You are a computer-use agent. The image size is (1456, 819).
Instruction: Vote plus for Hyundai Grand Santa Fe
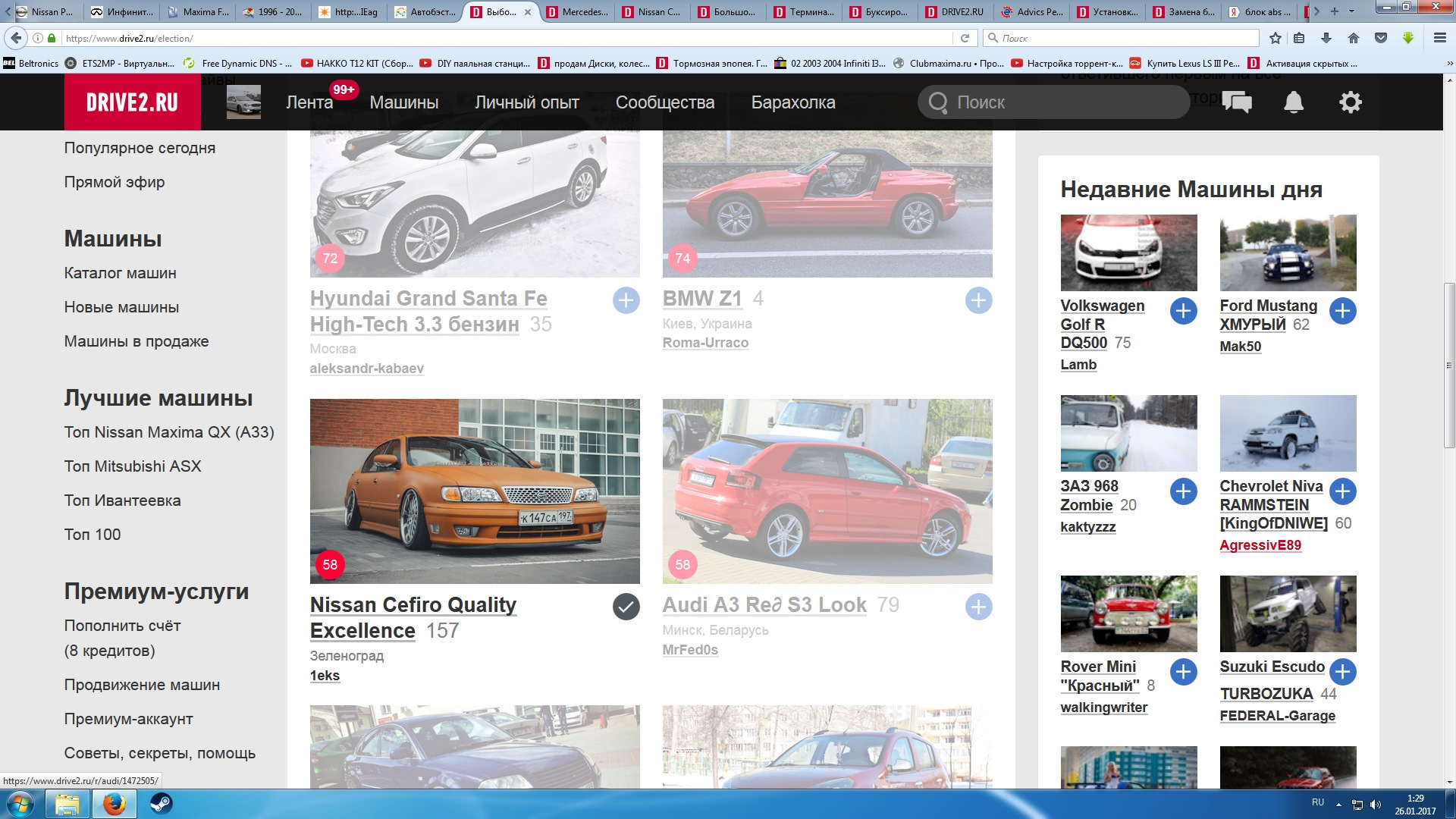[x=626, y=300]
